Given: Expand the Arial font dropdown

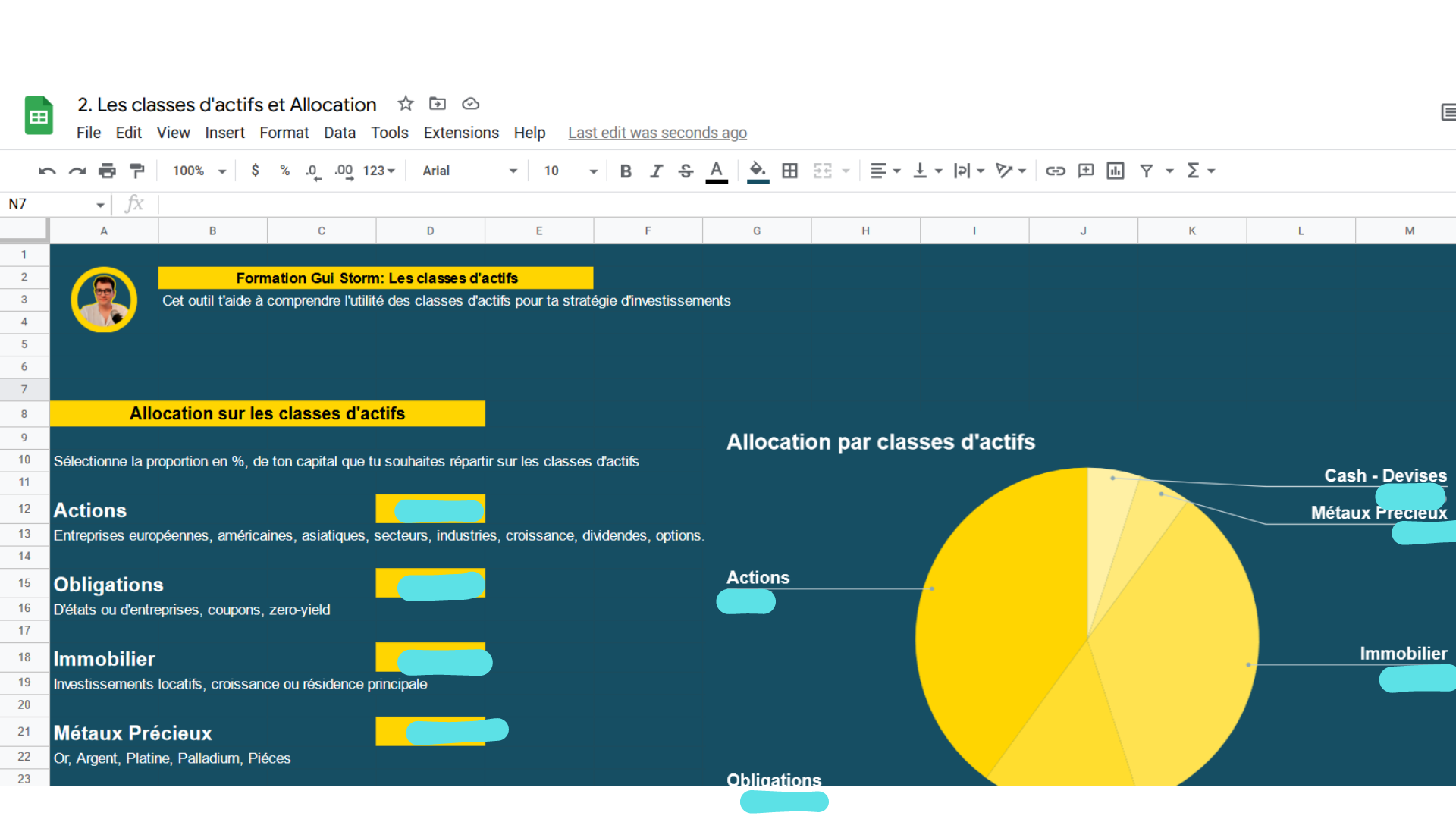Looking at the screenshot, I should [x=469, y=171].
